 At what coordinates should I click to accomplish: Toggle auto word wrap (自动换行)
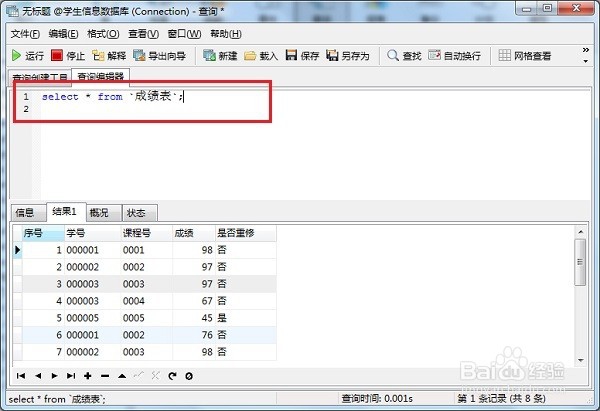click(454, 56)
